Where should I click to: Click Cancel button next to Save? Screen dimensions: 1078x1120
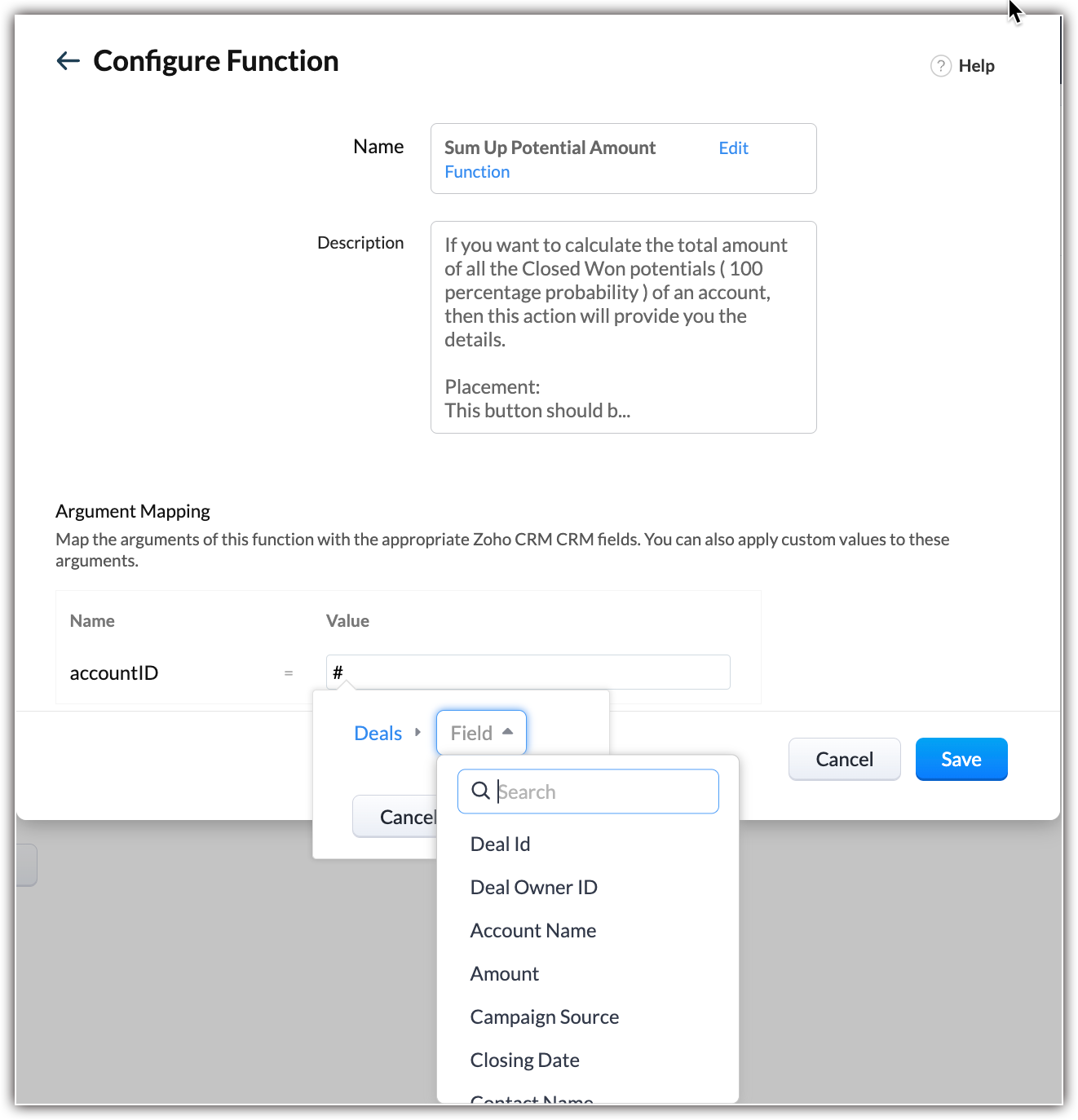pyautogui.click(x=844, y=760)
